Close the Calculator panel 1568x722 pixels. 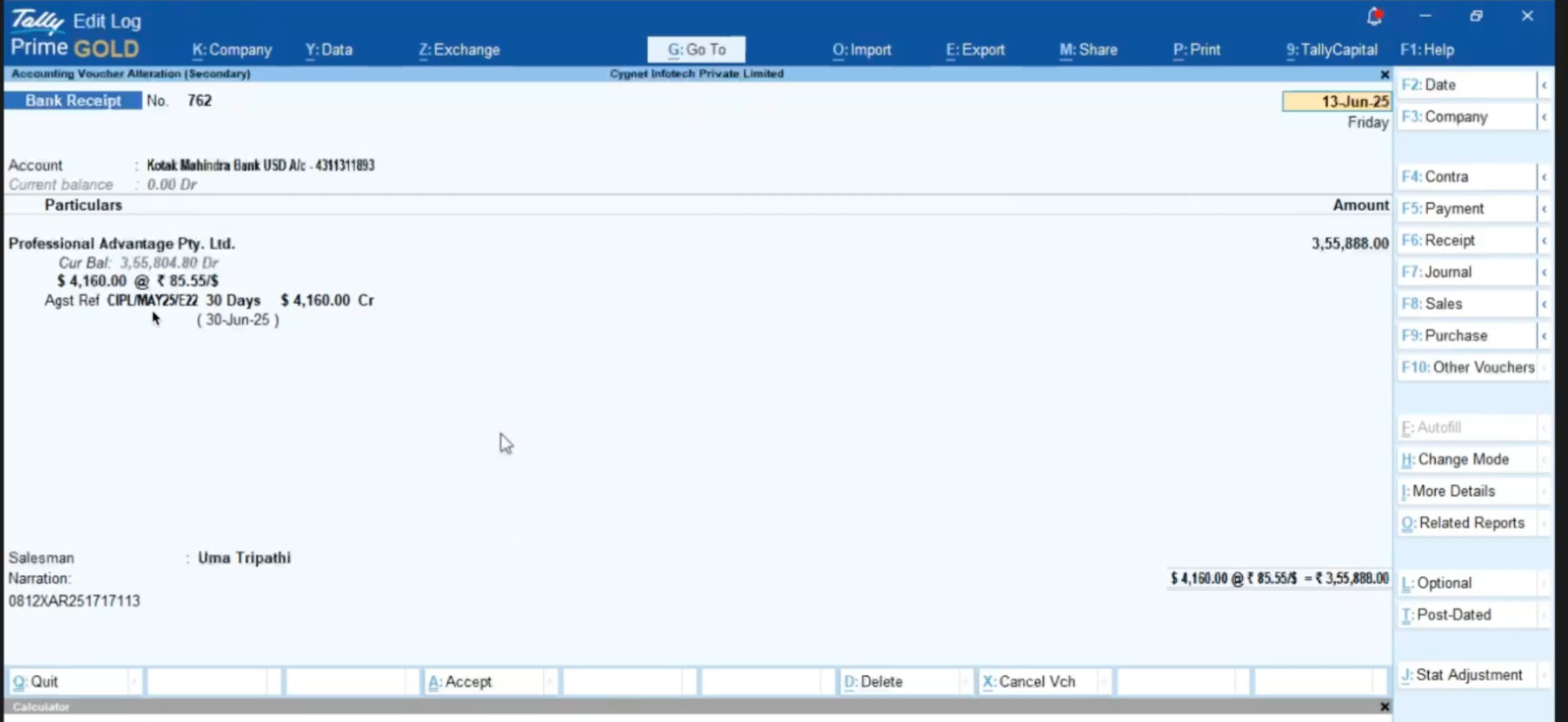click(x=1385, y=706)
